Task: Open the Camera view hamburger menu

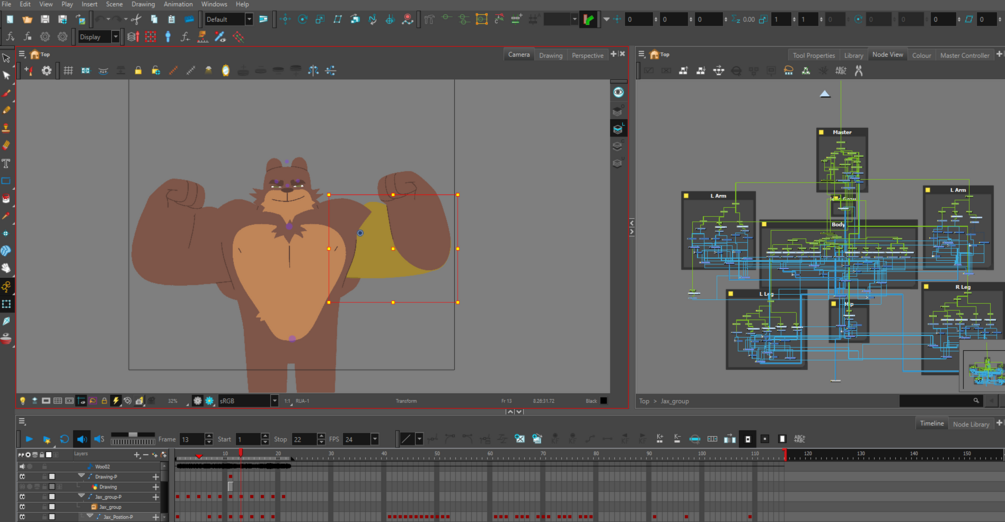Action: pos(21,55)
